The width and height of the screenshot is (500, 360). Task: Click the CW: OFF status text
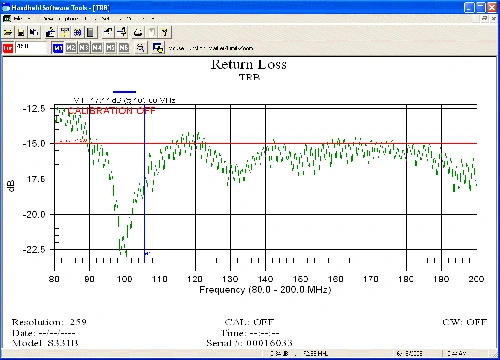pos(464,322)
